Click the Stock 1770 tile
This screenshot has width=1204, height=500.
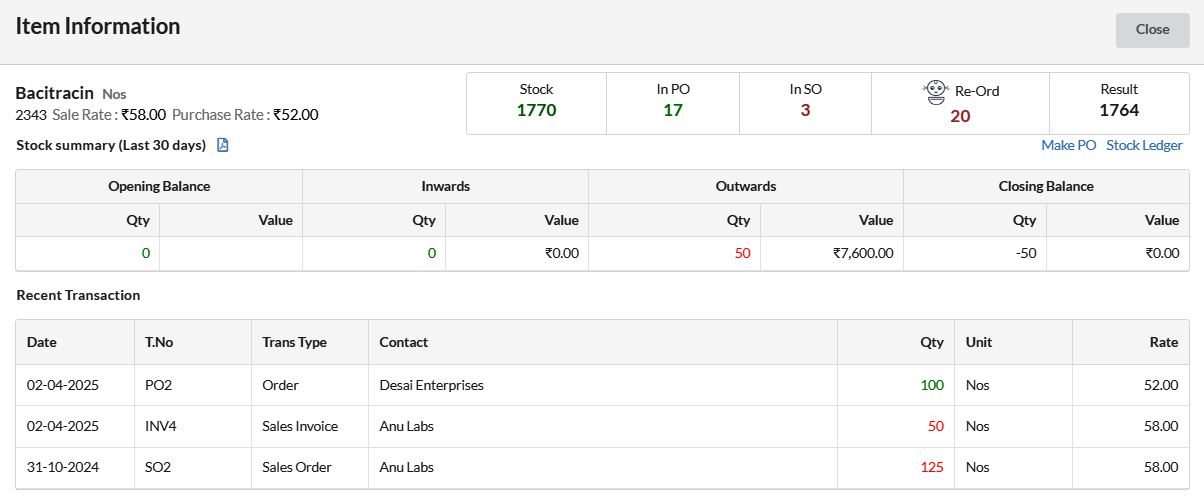[536, 103]
